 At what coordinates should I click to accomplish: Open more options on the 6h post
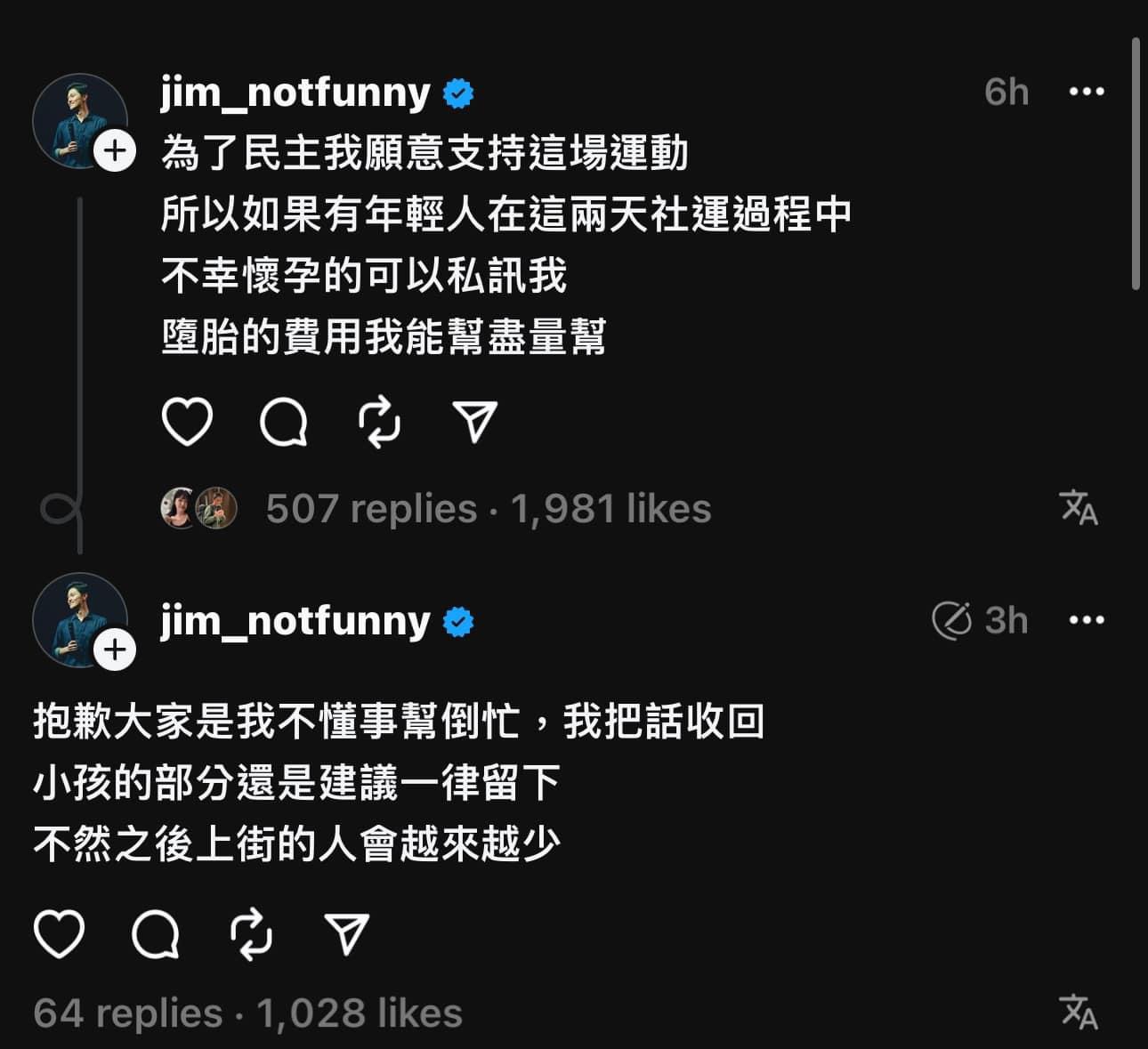coord(1086,92)
